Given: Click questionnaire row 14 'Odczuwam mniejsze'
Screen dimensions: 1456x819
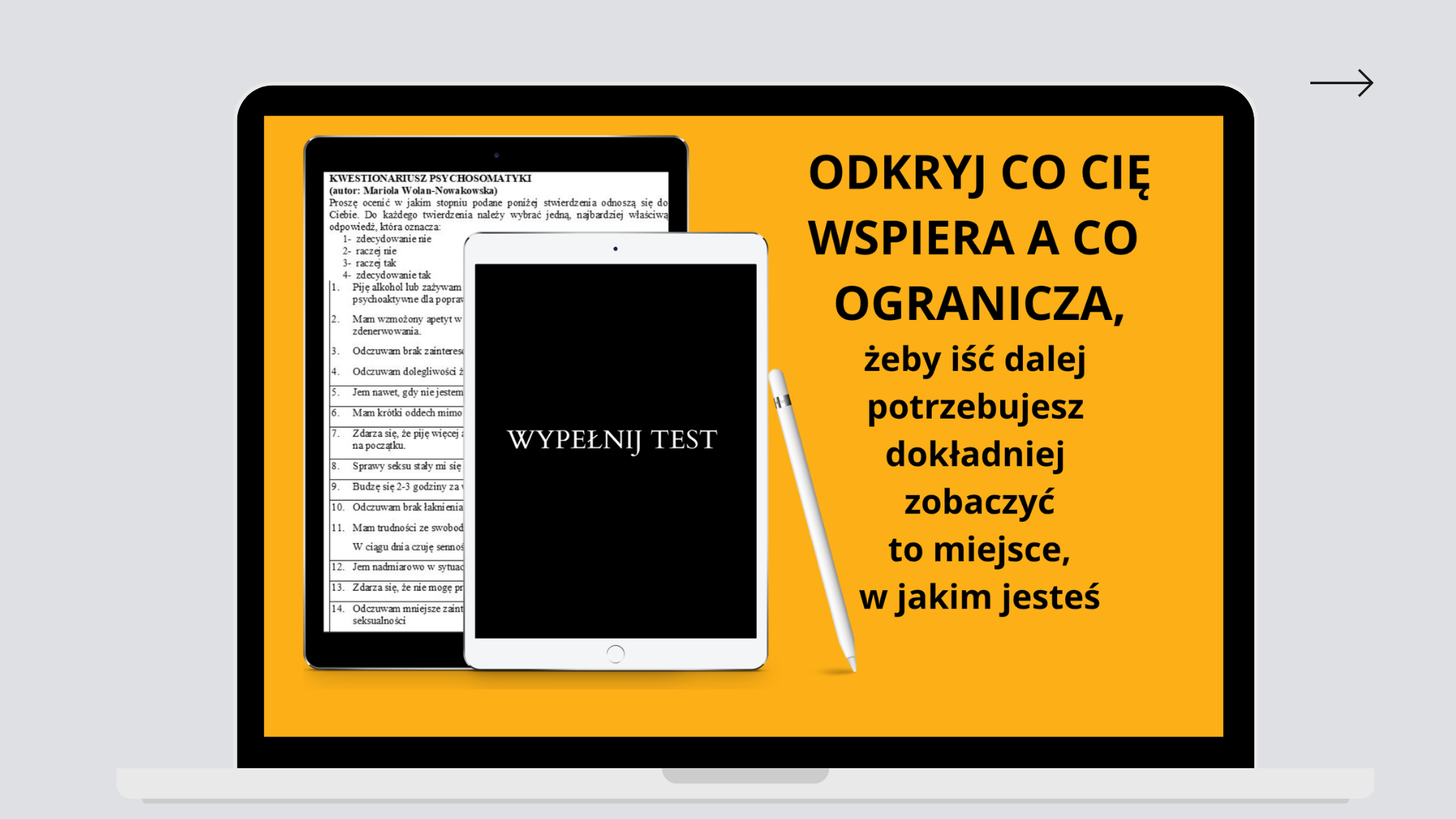Looking at the screenshot, I should tap(406, 609).
